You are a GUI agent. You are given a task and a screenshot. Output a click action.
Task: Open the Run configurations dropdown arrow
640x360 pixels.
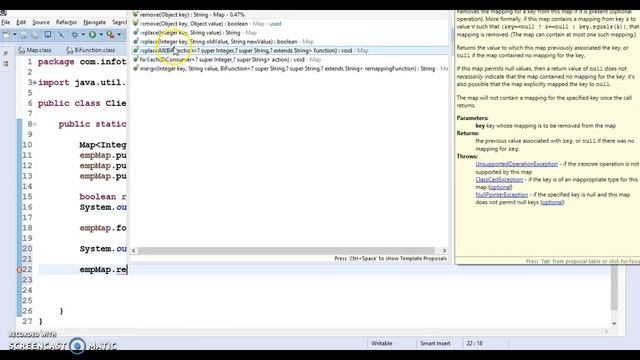[101, 34]
